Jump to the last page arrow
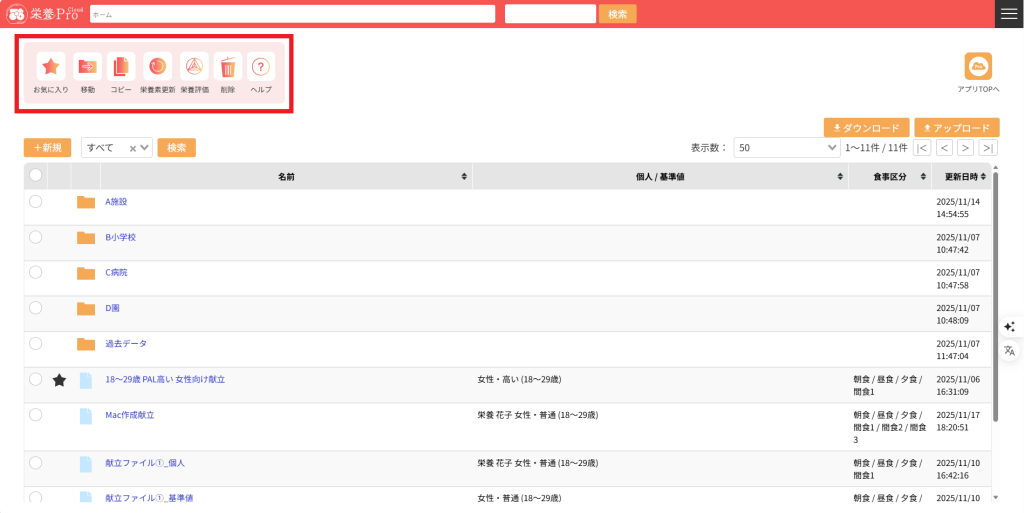Image resolution: width=1024 pixels, height=513 pixels. (988, 148)
